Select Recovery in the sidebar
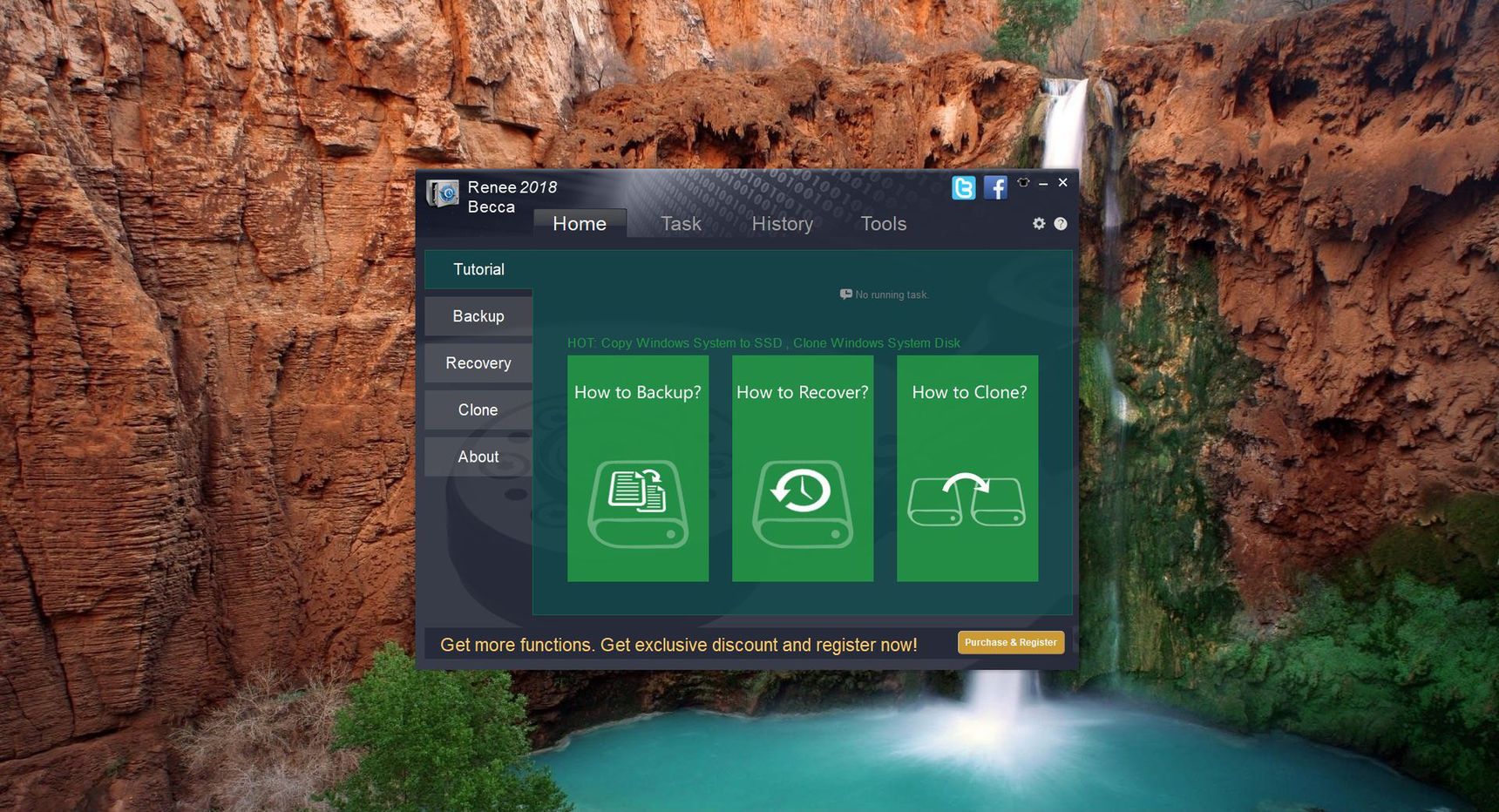The width and height of the screenshot is (1499, 812). [x=478, y=363]
